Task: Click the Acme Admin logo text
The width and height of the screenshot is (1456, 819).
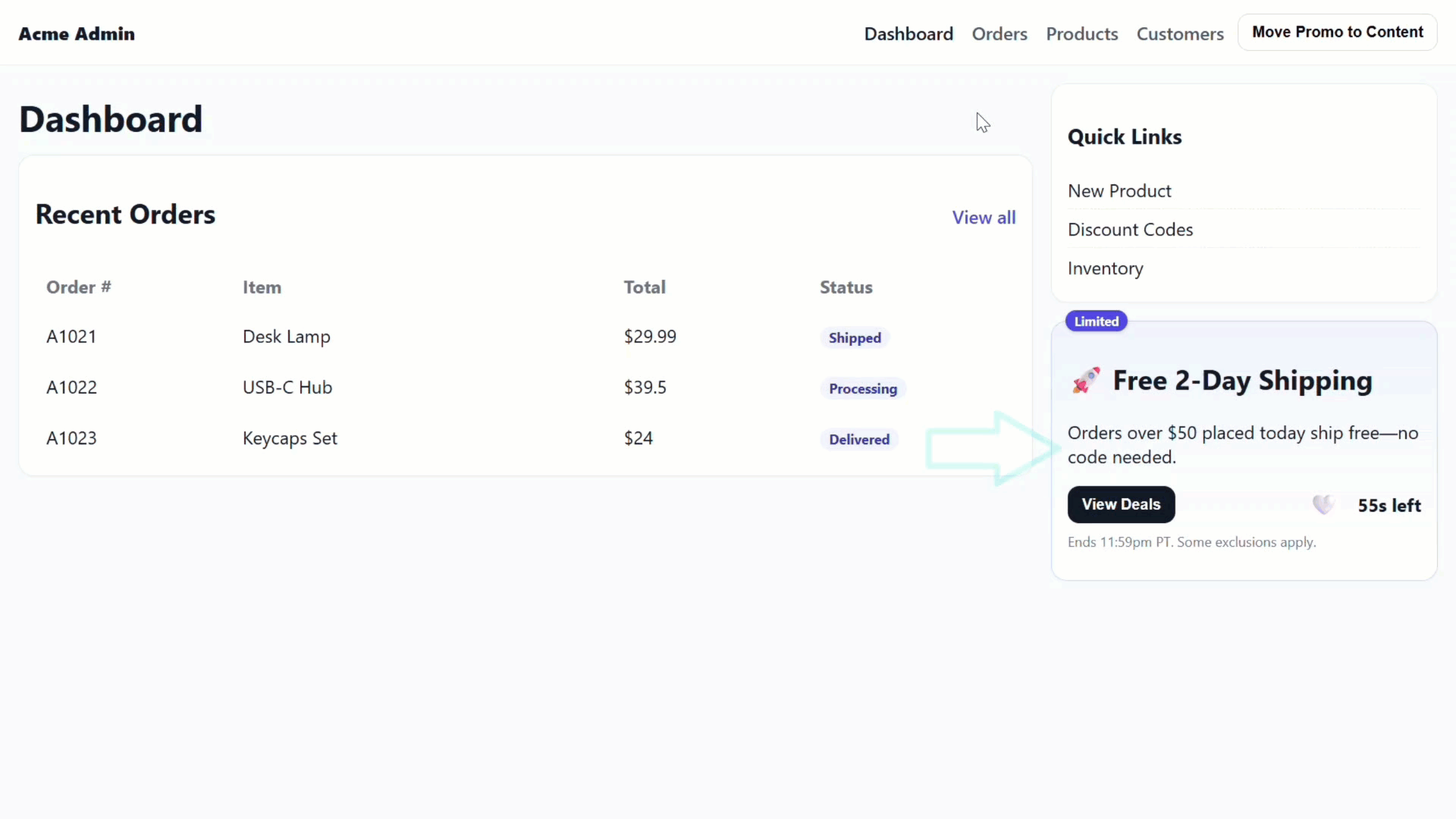Action: (77, 34)
